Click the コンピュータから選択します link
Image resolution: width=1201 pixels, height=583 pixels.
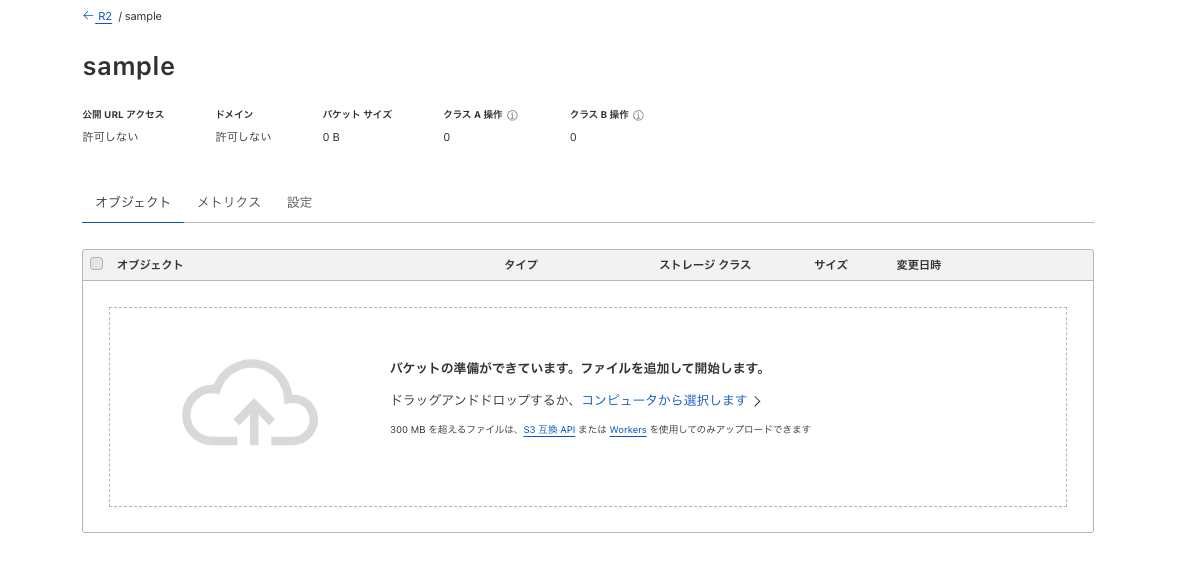click(665, 400)
